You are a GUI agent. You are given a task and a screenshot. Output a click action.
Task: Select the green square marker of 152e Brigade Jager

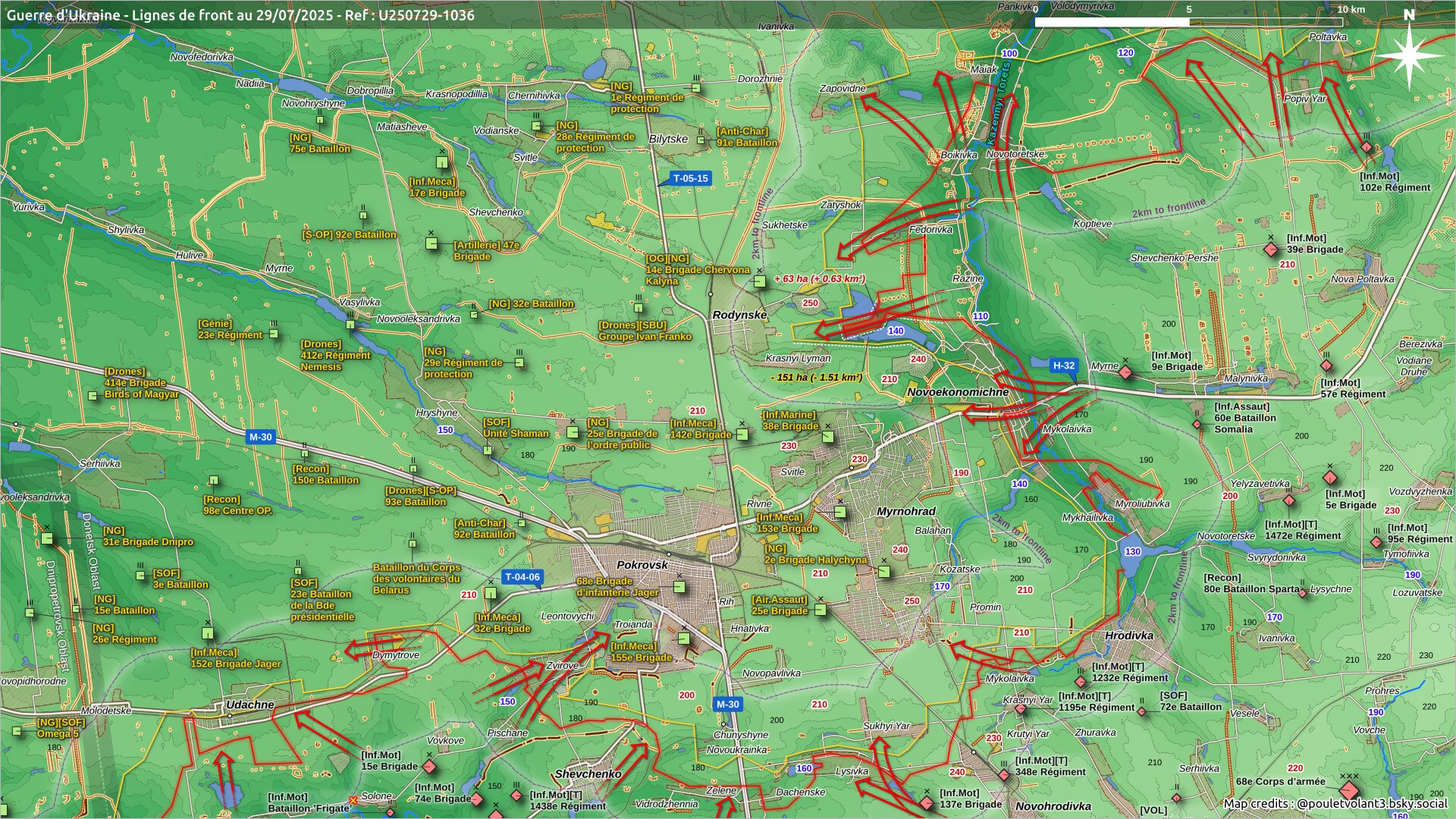[x=208, y=633]
